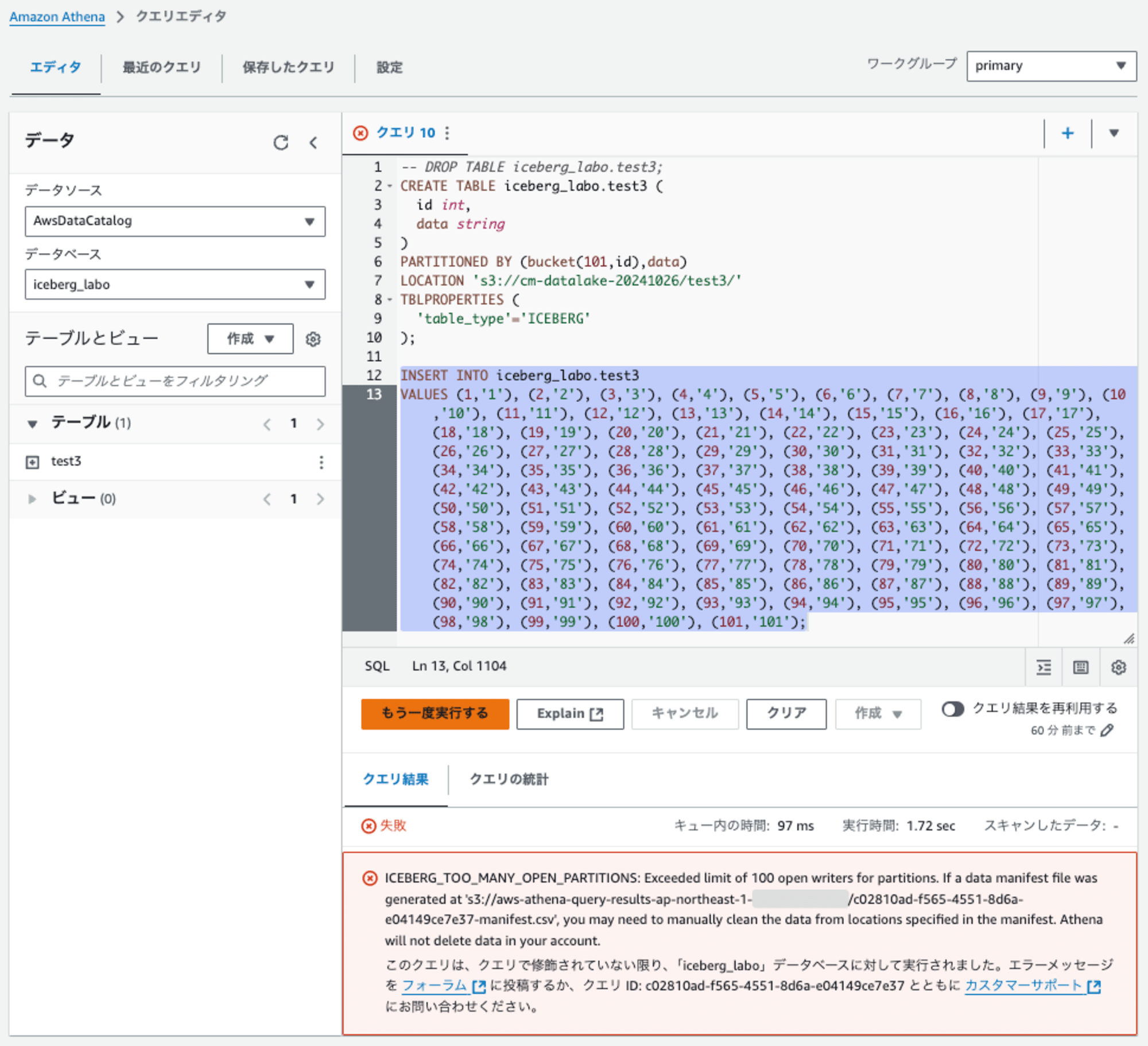This screenshot has width=1148, height=1046.
Task: Open the 設定 tab
Action: (x=390, y=68)
